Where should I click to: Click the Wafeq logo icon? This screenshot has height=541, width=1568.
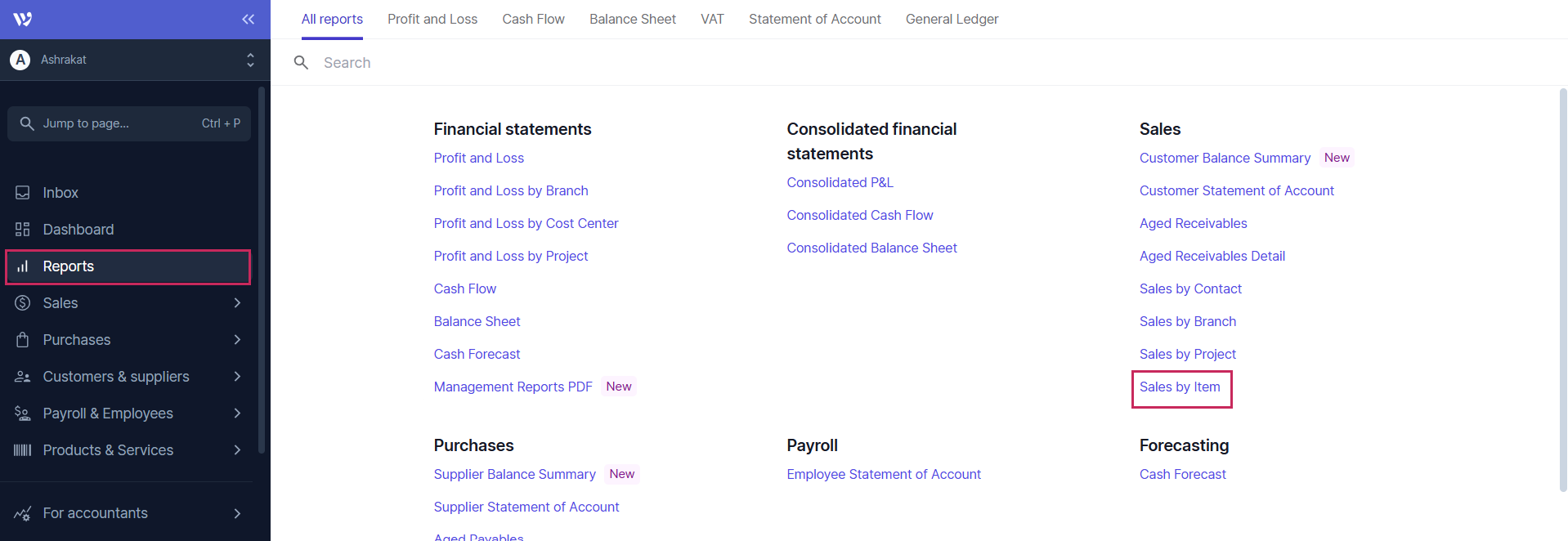click(x=23, y=19)
